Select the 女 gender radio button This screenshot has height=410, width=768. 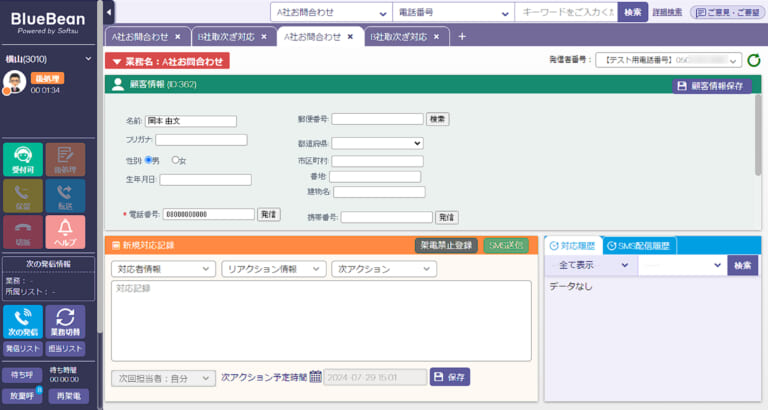coord(177,160)
